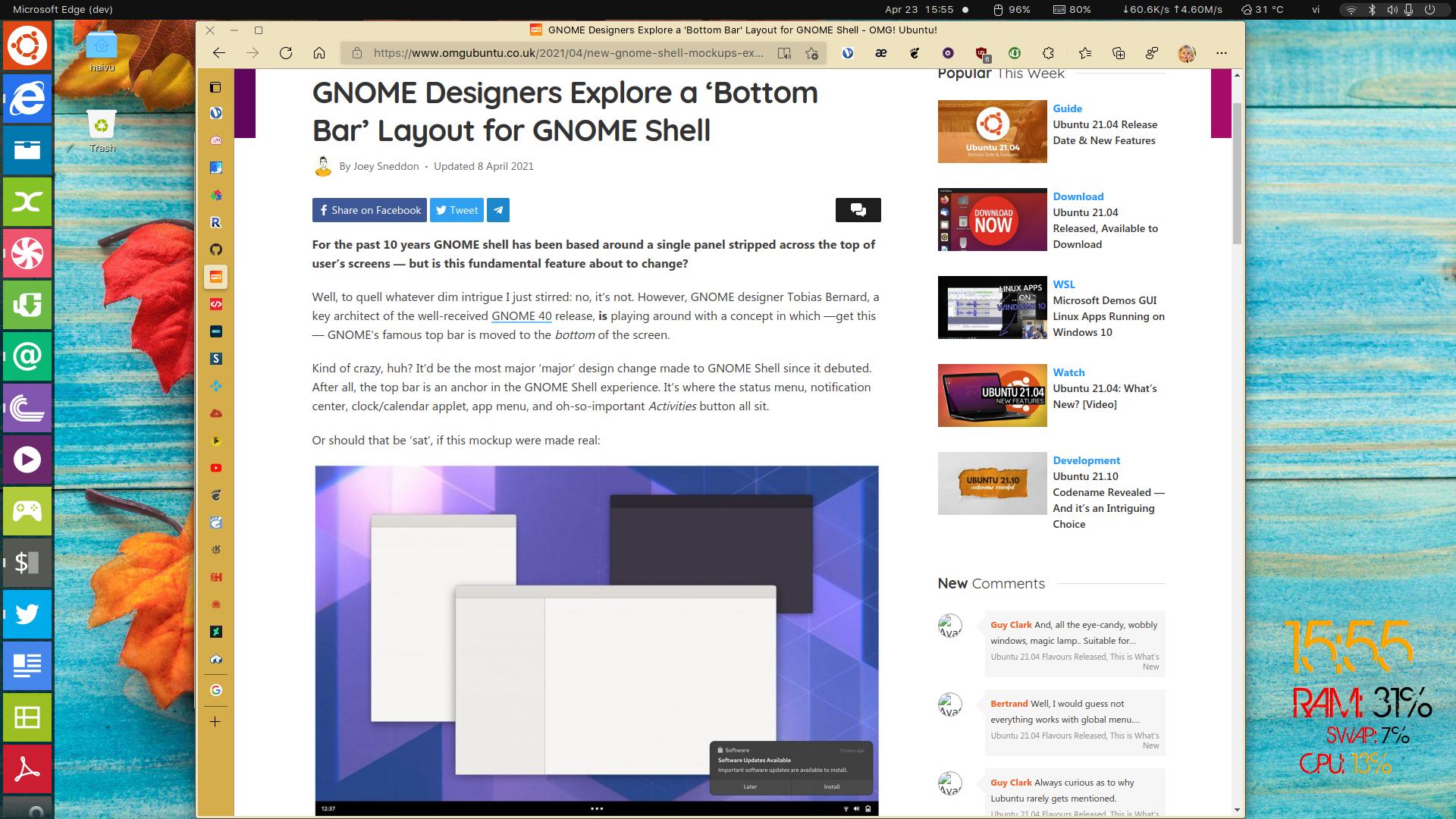The image size is (1456, 819).
Task: Open the email '@' app in the dock
Action: (x=27, y=356)
